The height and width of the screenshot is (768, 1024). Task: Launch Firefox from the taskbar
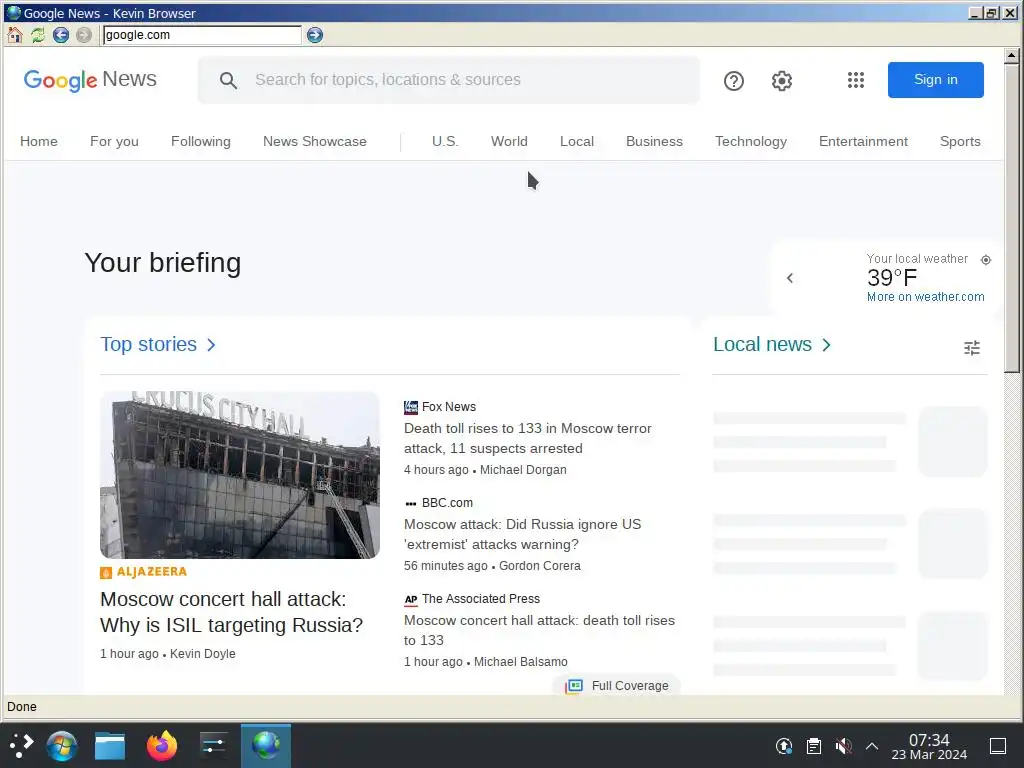pyautogui.click(x=162, y=746)
